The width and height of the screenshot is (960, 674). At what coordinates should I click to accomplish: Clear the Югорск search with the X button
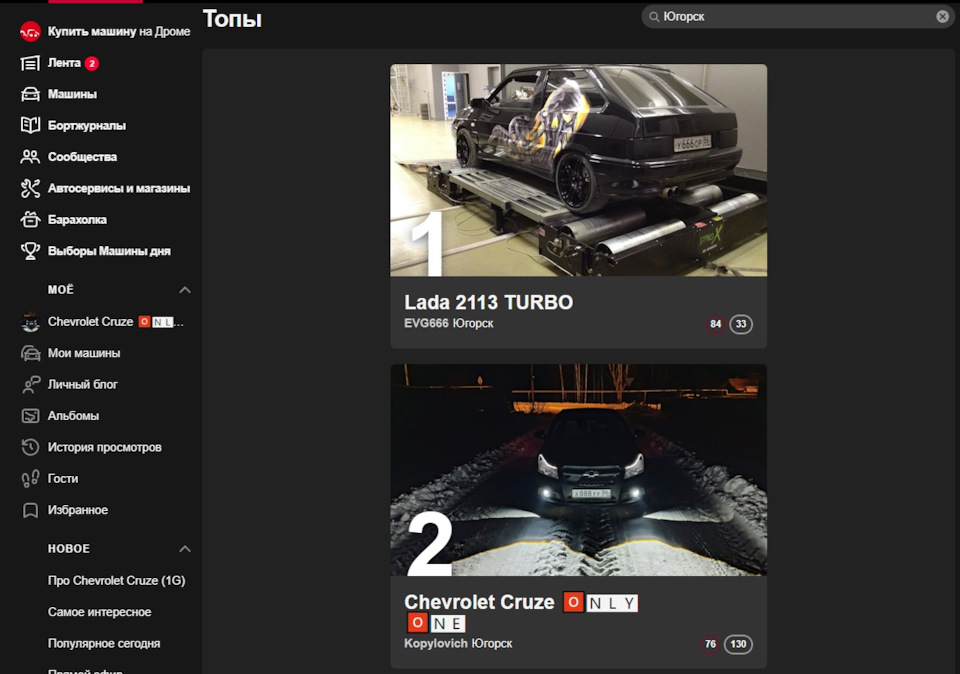point(942,17)
